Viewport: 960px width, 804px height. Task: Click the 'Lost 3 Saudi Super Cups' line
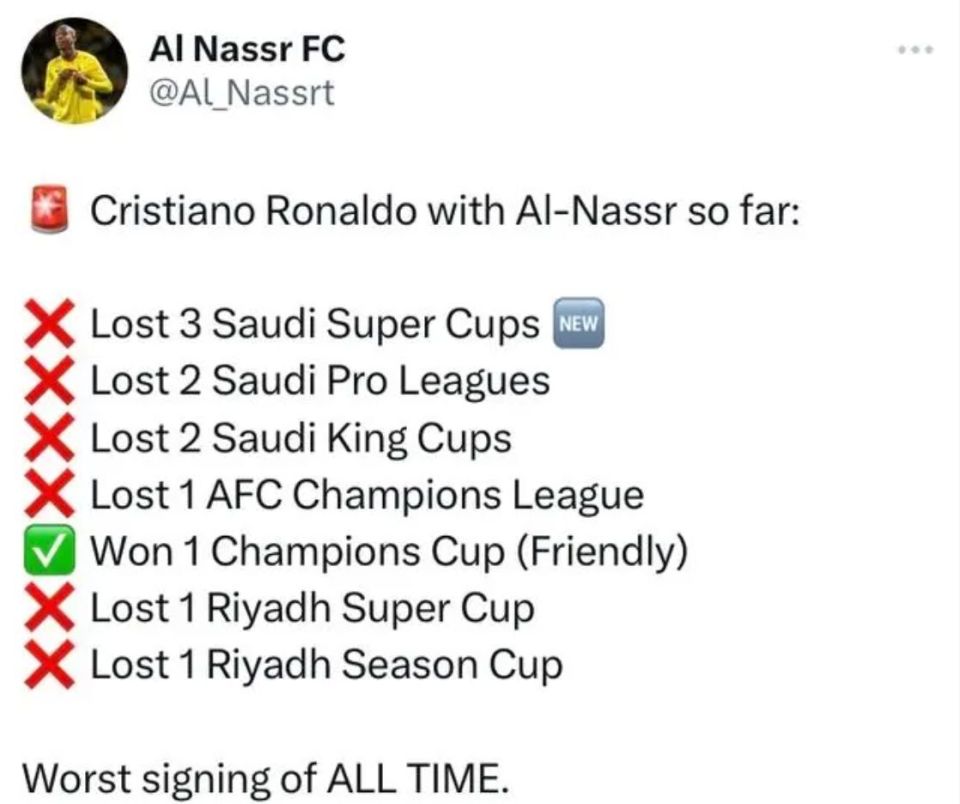(x=315, y=325)
